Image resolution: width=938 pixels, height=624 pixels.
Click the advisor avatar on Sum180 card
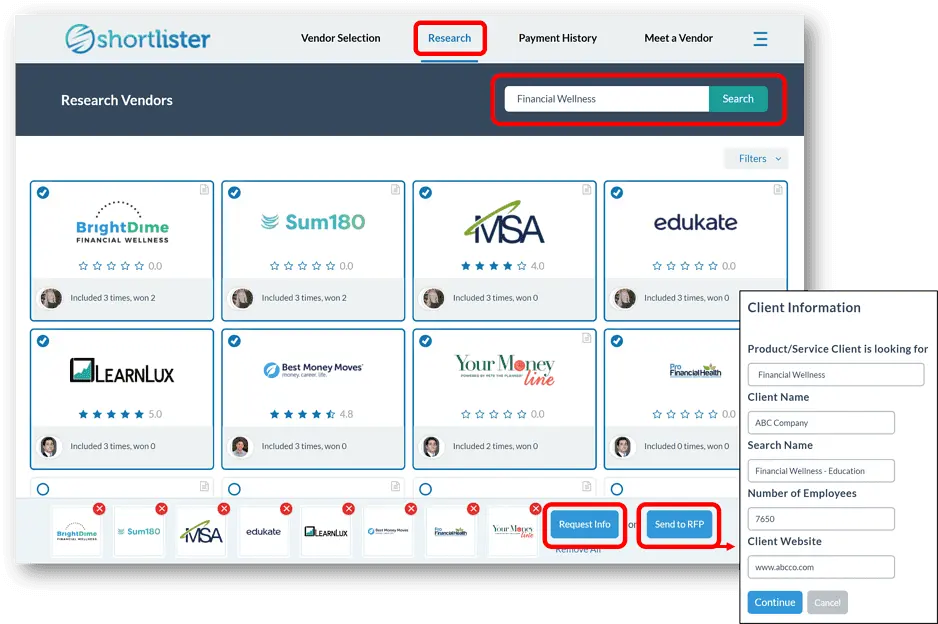tap(242, 298)
